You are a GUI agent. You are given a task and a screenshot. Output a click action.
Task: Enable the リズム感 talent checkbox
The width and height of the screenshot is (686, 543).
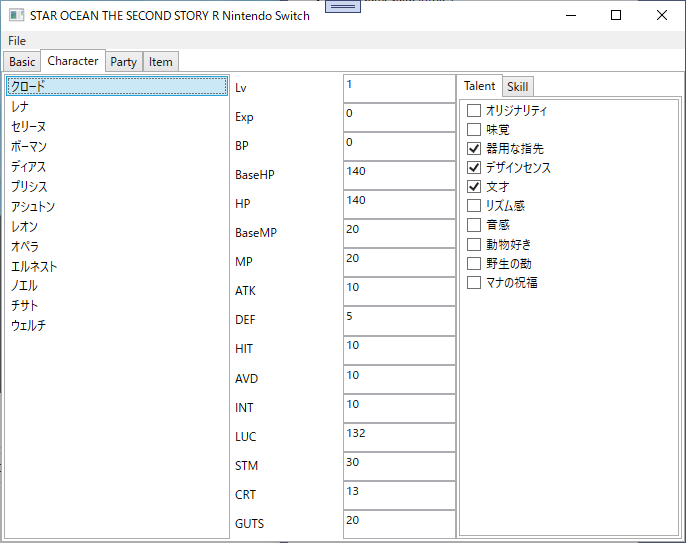tap(474, 206)
